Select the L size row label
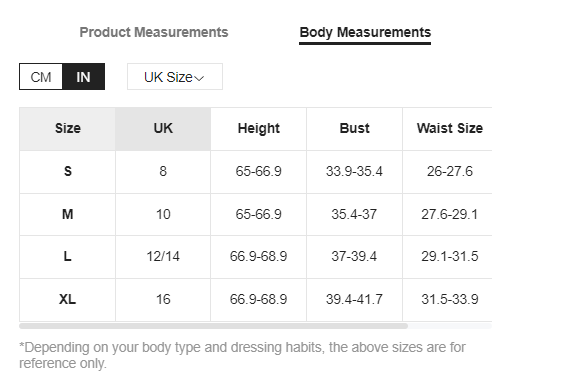 (x=67, y=257)
